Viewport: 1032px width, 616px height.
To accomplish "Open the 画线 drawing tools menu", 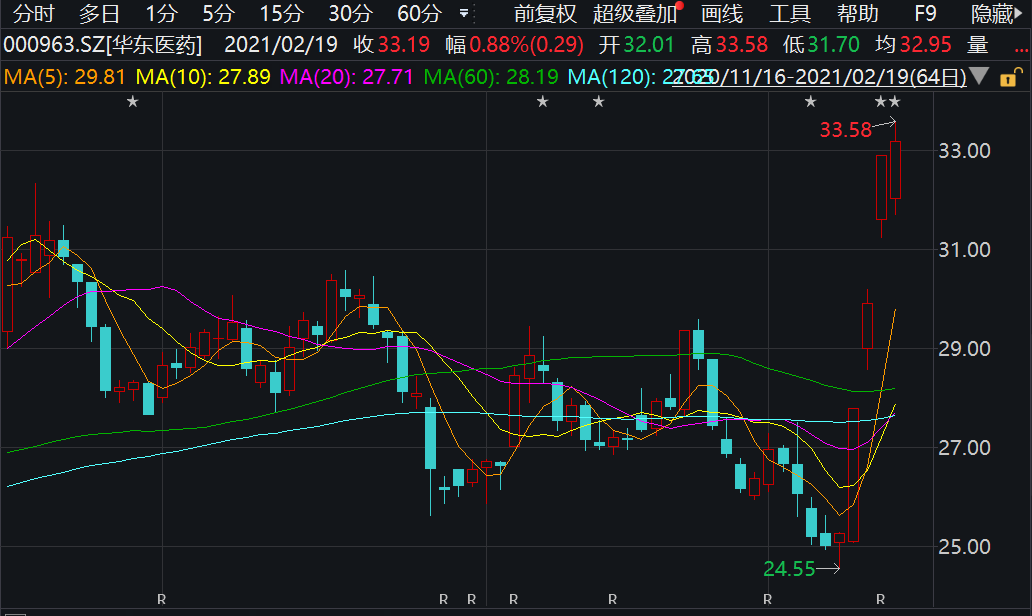I will point(722,14).
